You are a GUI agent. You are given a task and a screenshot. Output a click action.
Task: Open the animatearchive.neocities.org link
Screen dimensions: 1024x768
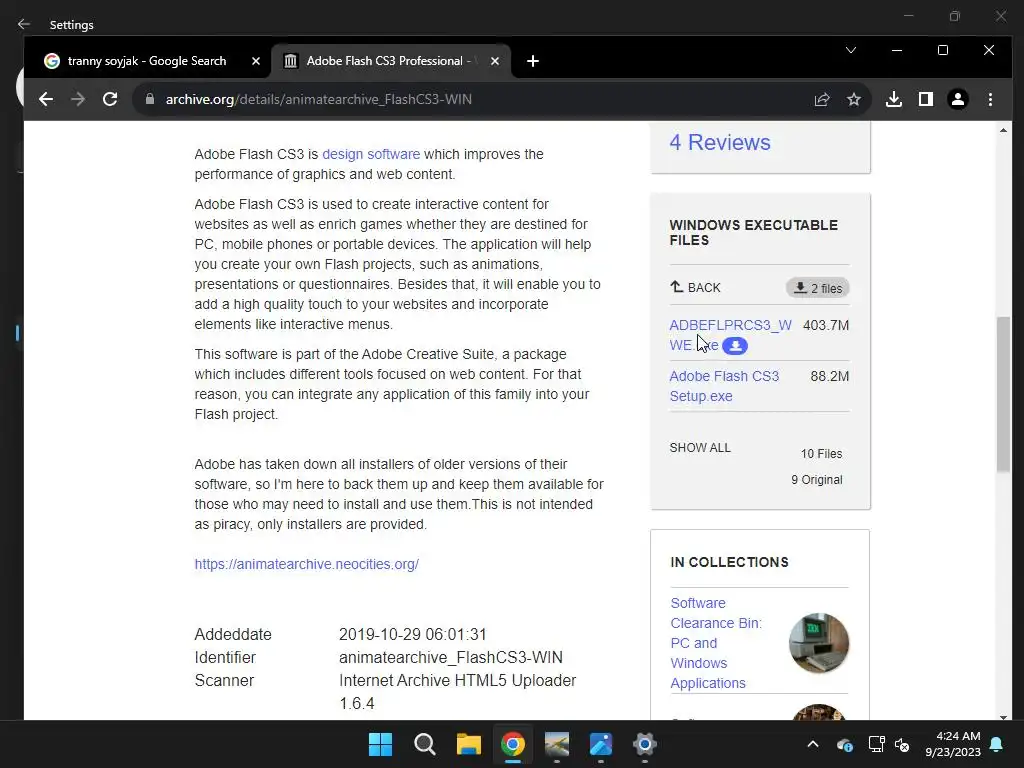306,564
